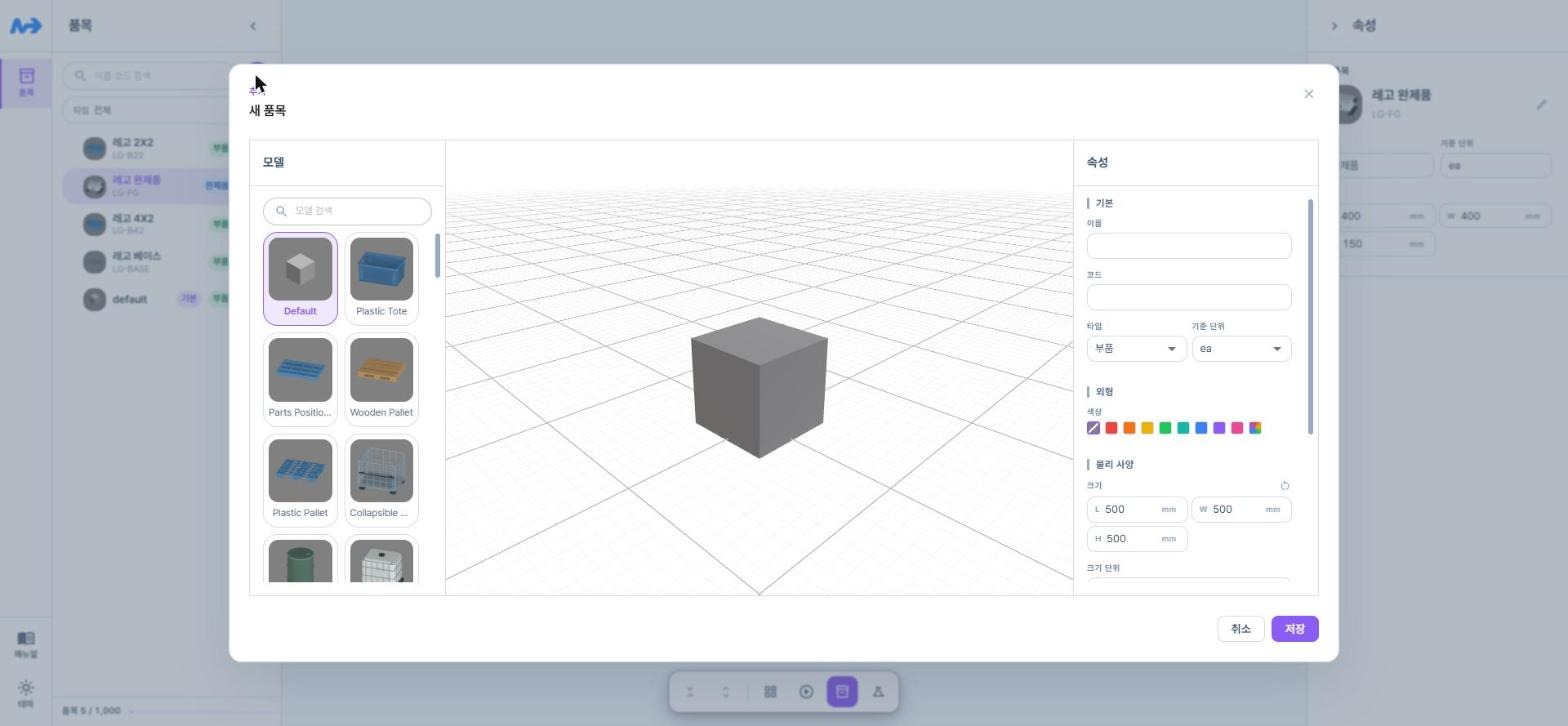Click the code input field
This screenshot has height=726, width=1568.
coord(1189,297)
